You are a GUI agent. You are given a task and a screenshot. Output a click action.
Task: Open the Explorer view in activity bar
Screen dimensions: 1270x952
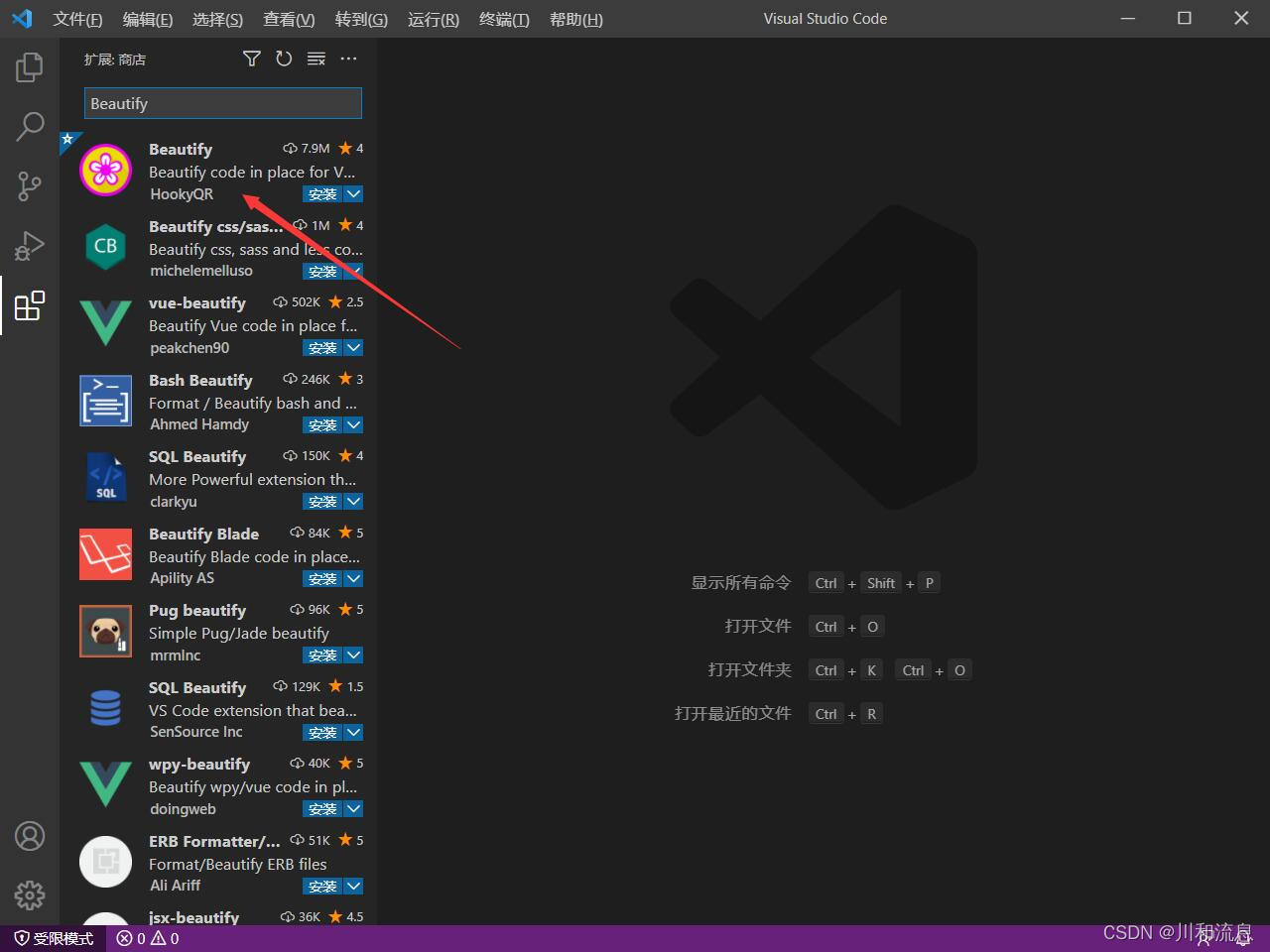(x=30, y=67)
